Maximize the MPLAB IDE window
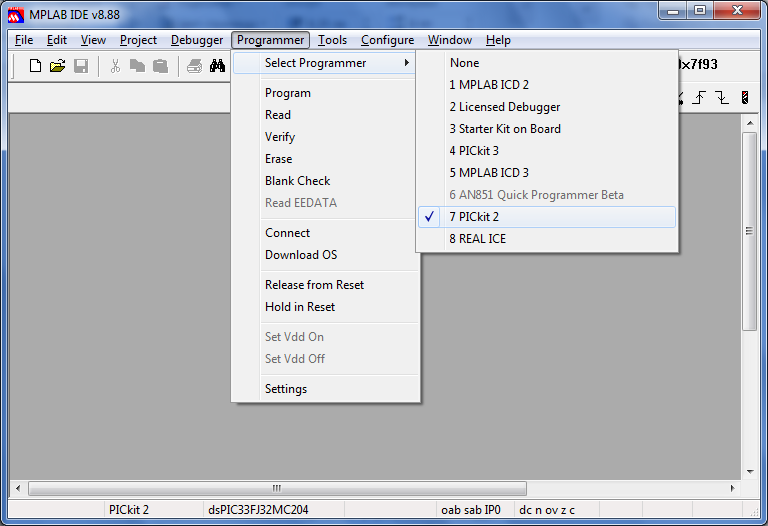The height and width of the screenshot is (526, 768). click(x=700, y=11)
